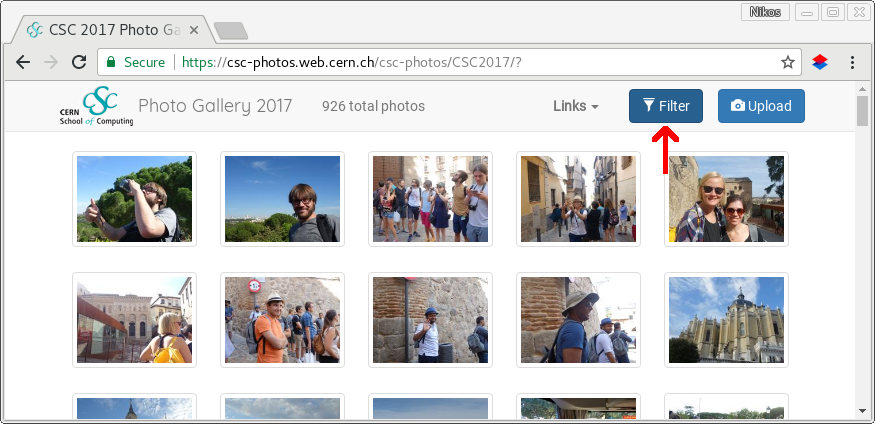
Task: Click the vertical scrollbar thumb
Action: (x=862, y=111)
